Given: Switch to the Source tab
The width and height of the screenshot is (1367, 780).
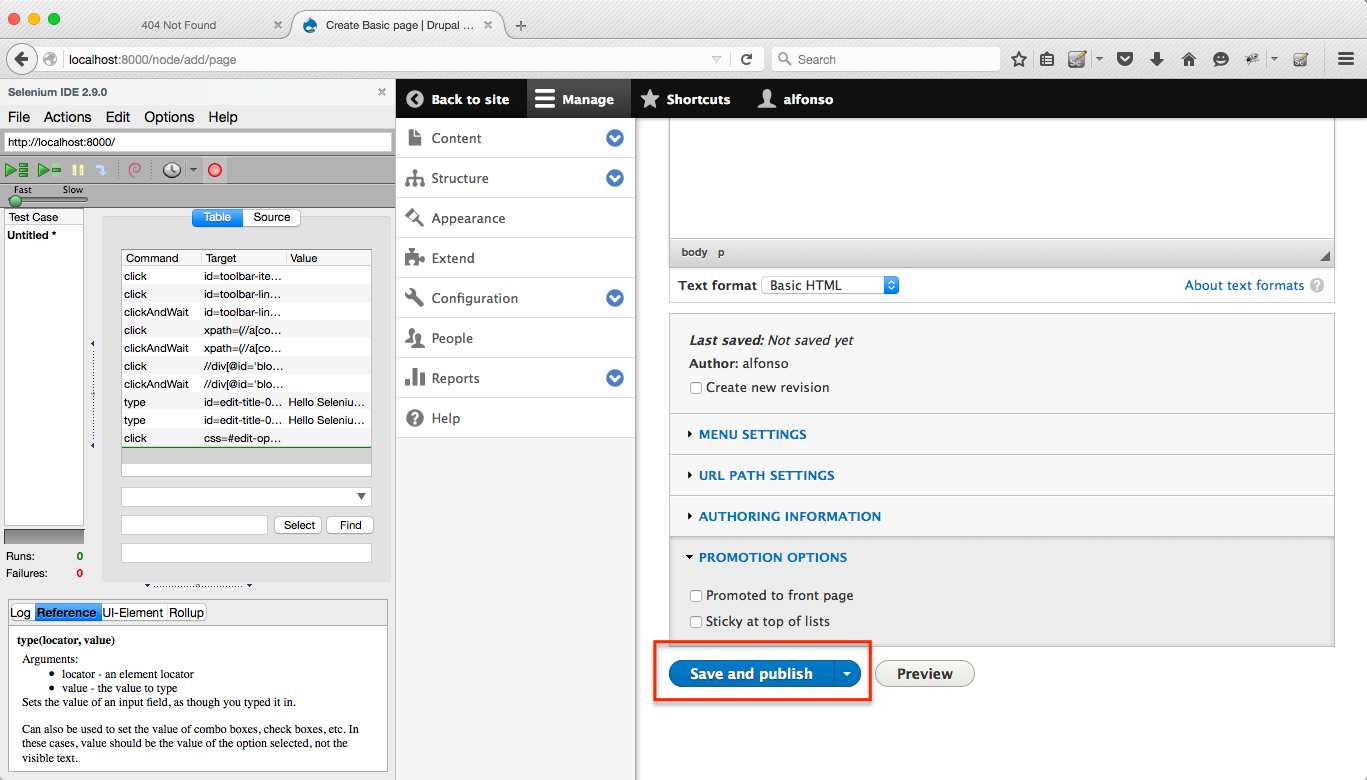Looking at the screenshot, I should tap(272, 217).
